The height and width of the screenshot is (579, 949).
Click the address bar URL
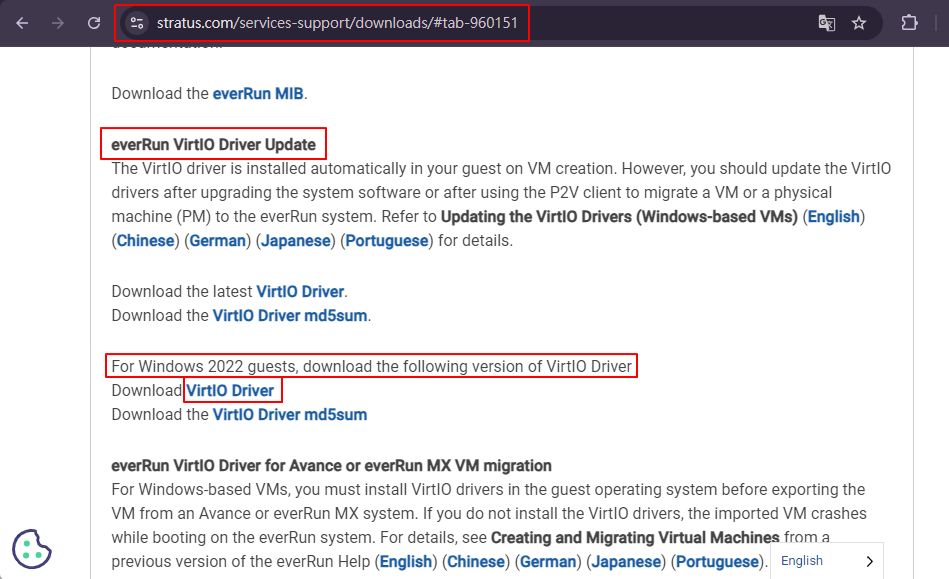click(x=337, y=23)
